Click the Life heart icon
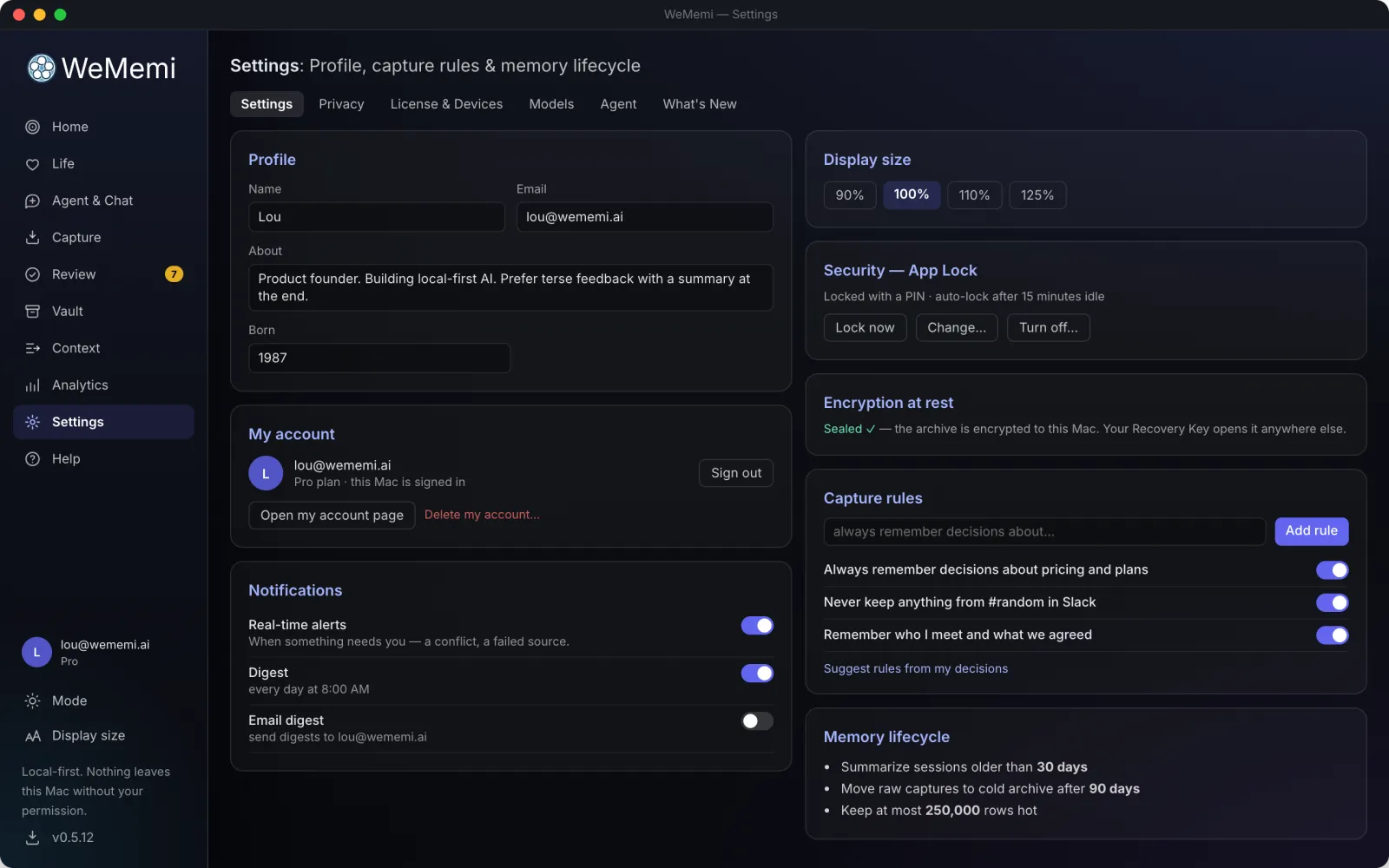 point(32,164)
